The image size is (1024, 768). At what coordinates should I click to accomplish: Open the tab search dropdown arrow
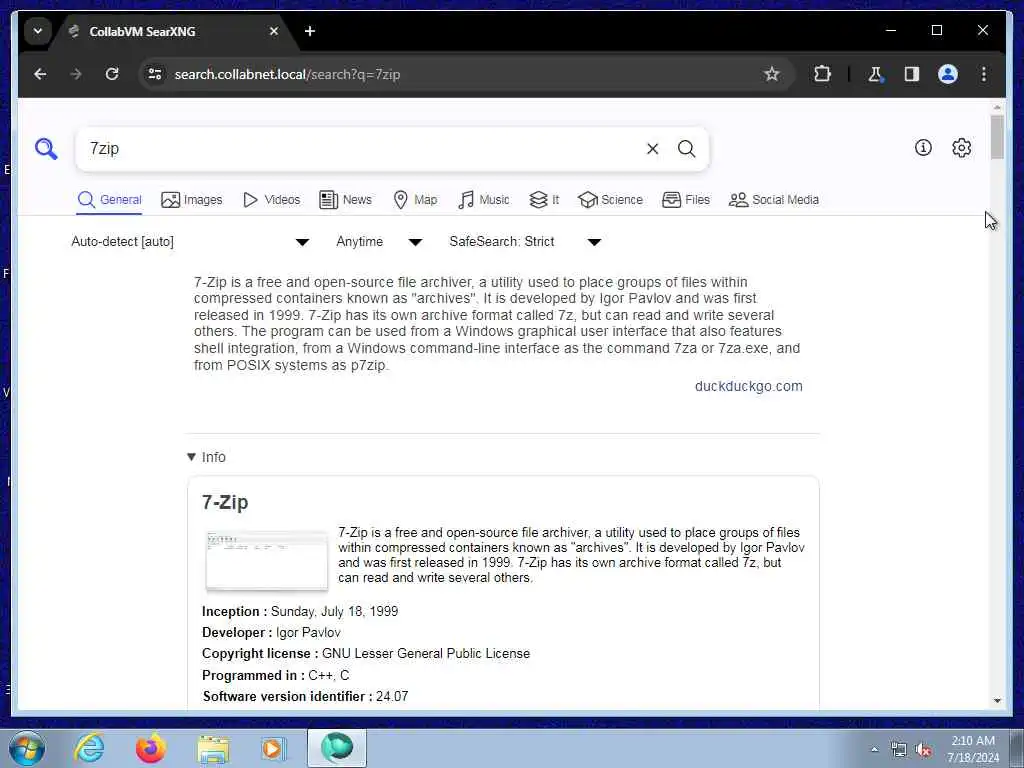click(38, 31)
